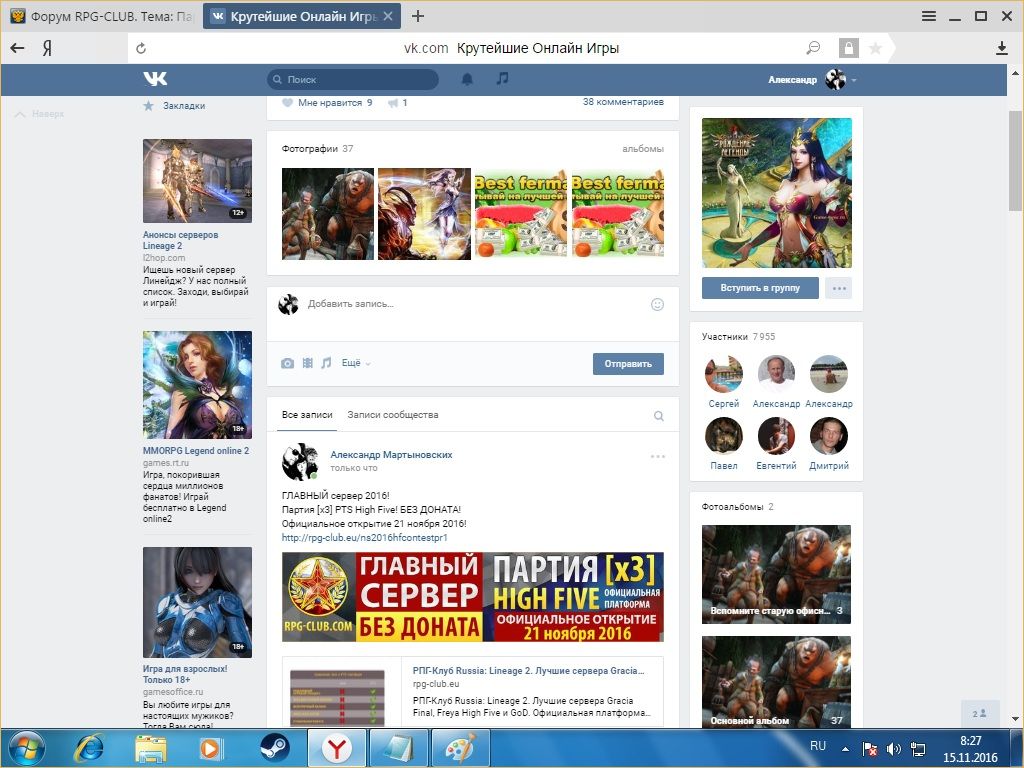Click the VK logo icon
The width and height of the screenshot is (1024, 768).
[x=155, y=79]
